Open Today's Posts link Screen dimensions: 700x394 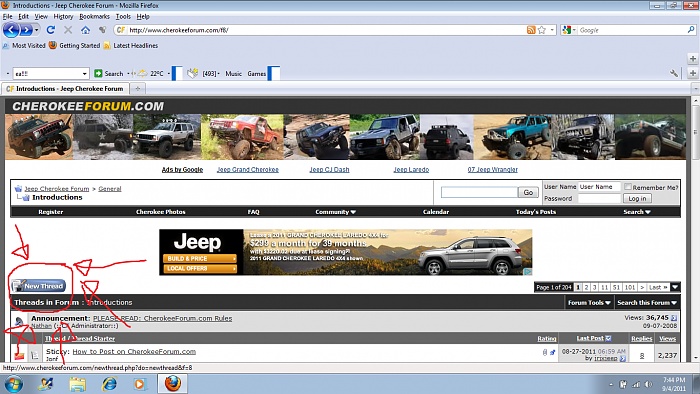click(x=536, y=212)
